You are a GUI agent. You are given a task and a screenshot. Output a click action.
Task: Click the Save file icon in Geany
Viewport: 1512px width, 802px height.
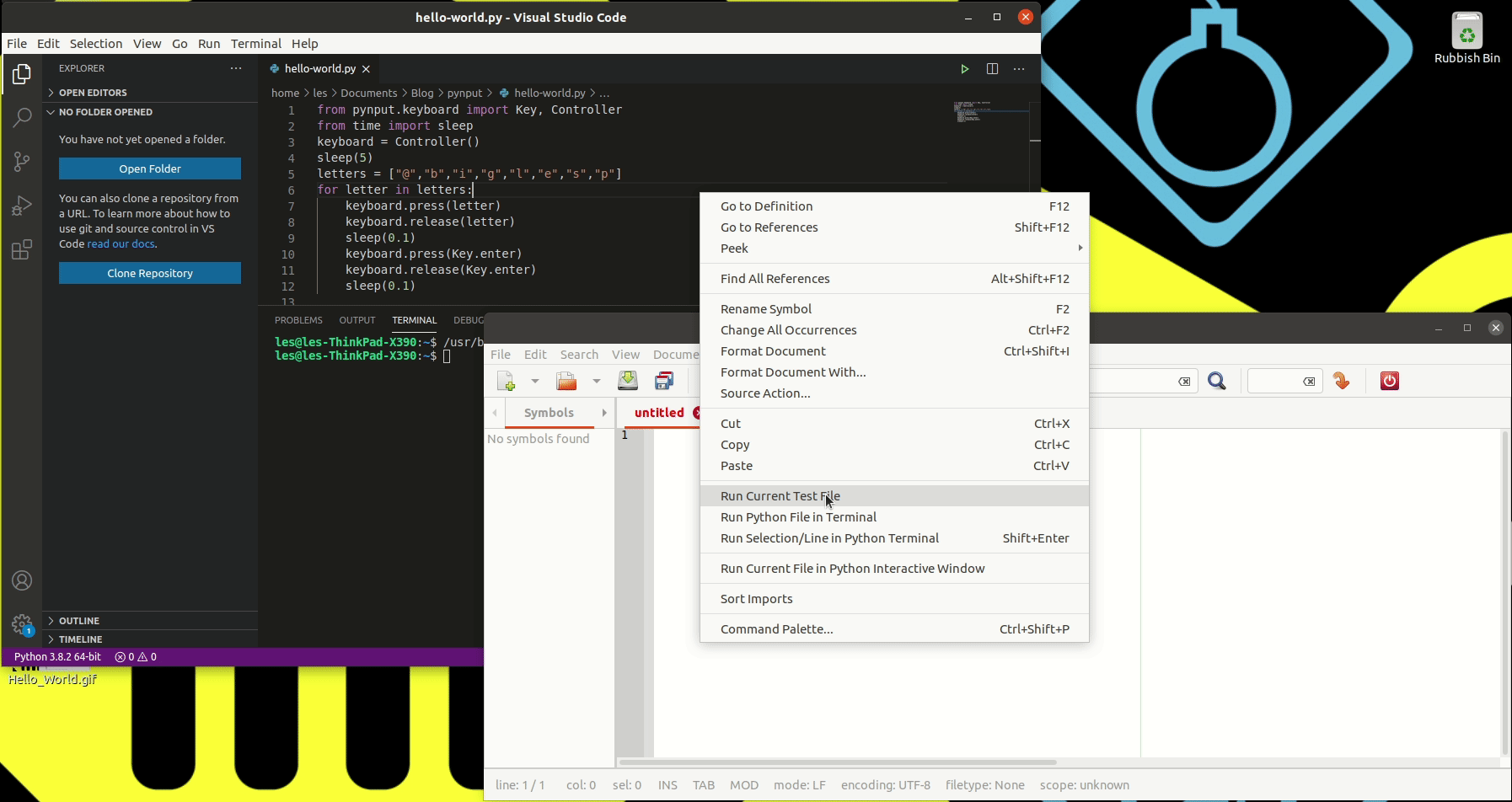(628, 381)
